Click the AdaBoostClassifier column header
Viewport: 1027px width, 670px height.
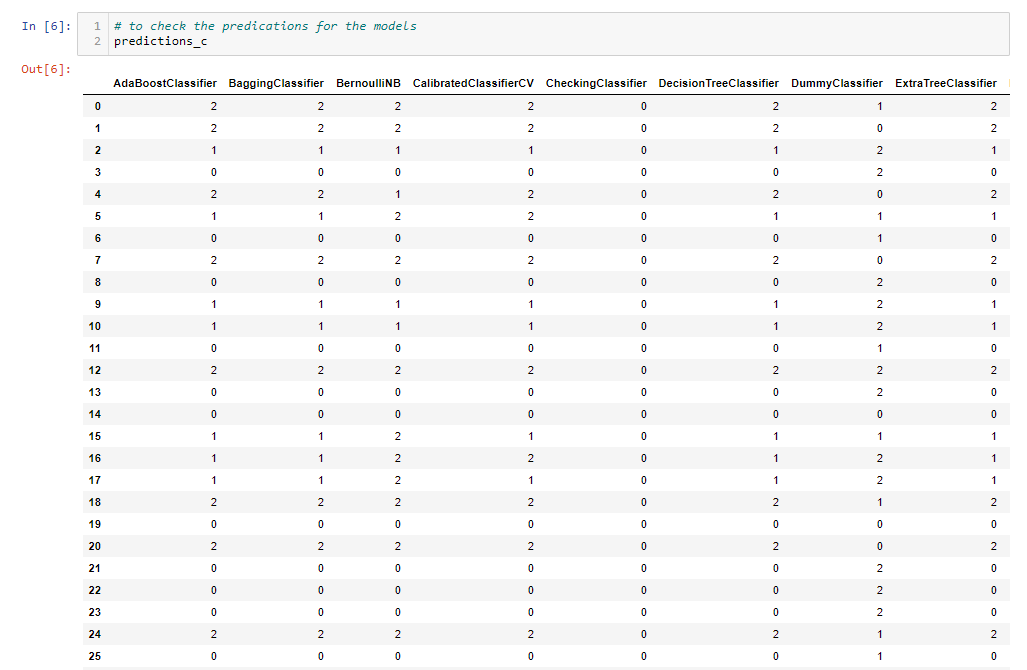tap(165, 83)
